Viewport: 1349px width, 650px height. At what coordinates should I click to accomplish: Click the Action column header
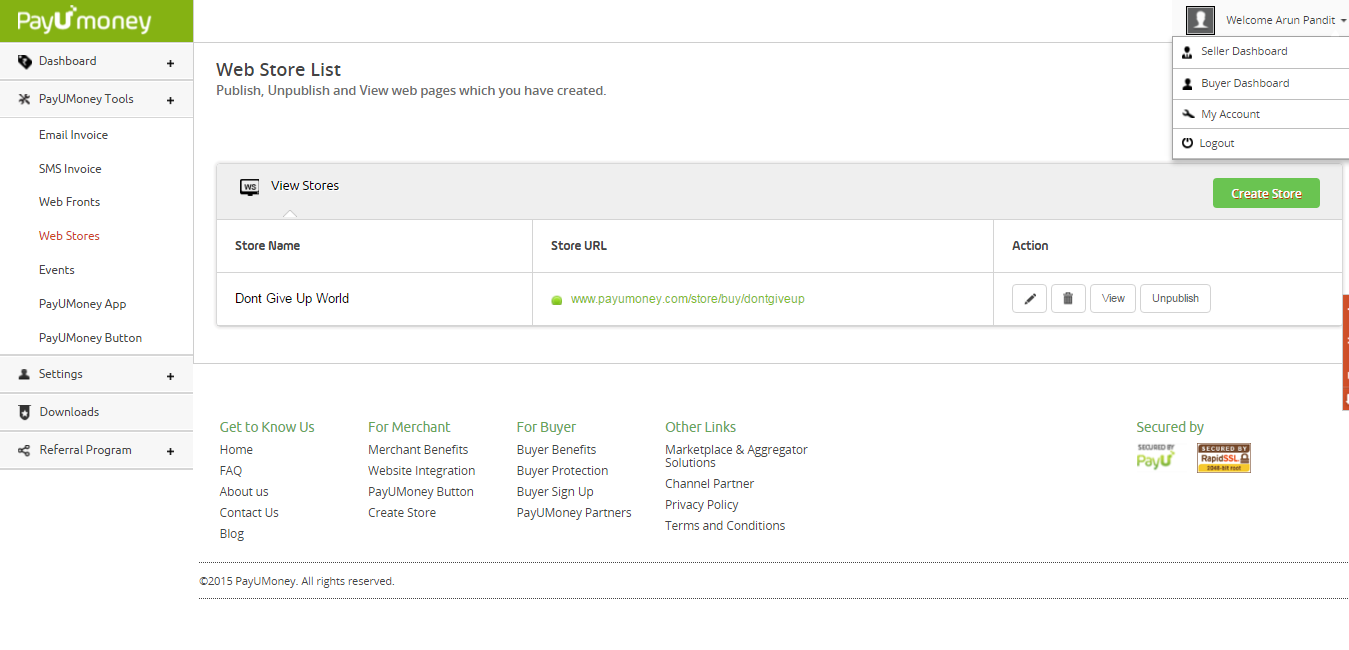click(1030, 246)
